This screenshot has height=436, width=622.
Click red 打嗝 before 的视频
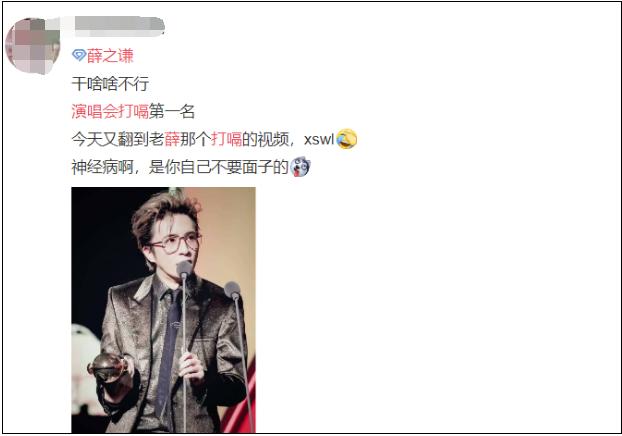pyautogui.click(x=226, y=139)
